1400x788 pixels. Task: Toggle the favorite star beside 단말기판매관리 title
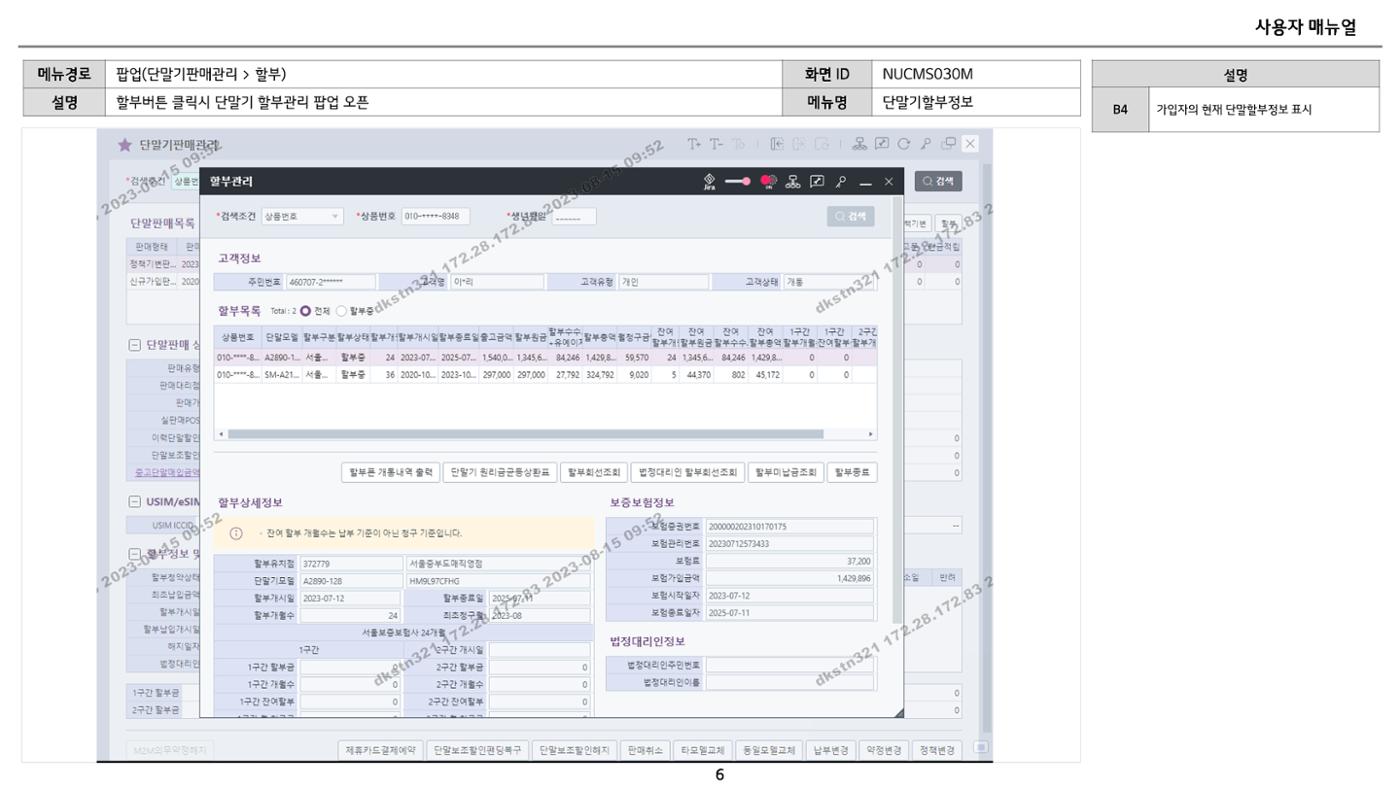click(x=123, y=147)
